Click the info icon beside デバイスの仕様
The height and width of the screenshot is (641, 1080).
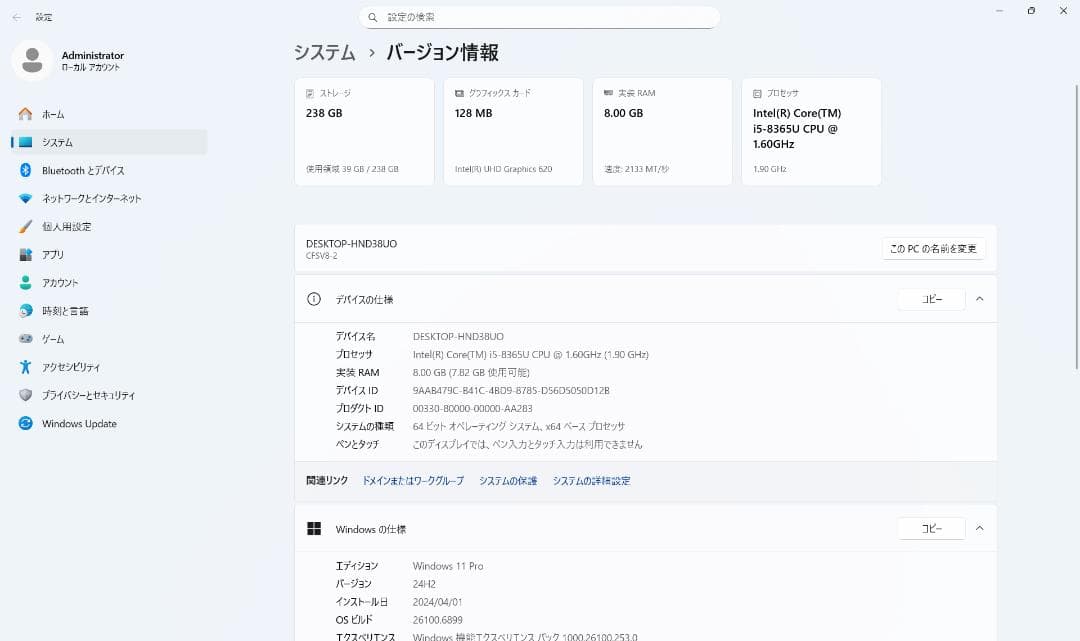[x=314, y=299]
